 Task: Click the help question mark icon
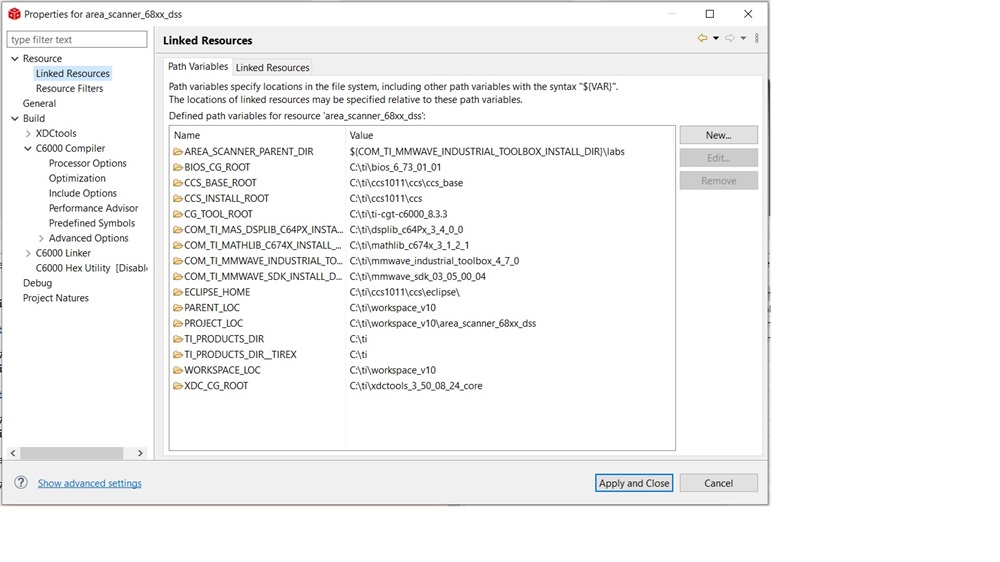pos(21,482)
